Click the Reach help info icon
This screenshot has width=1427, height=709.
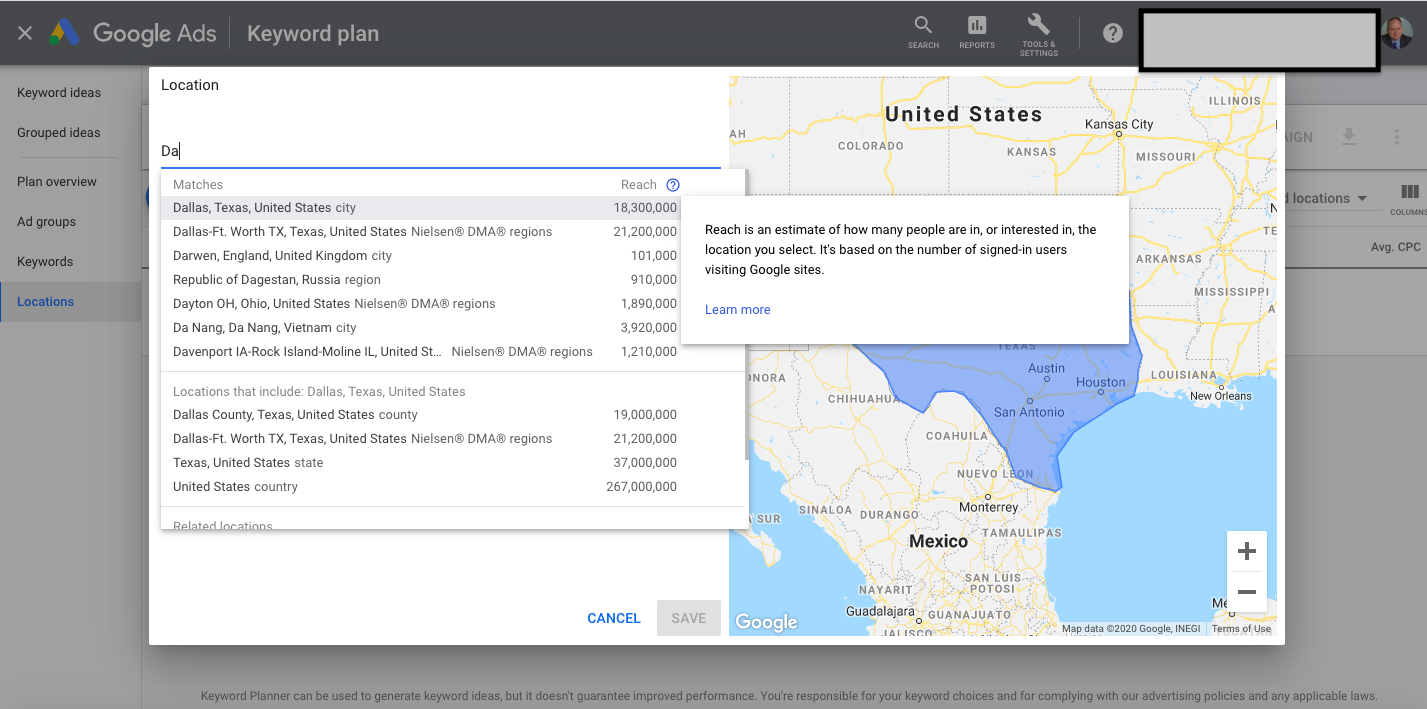673,185
